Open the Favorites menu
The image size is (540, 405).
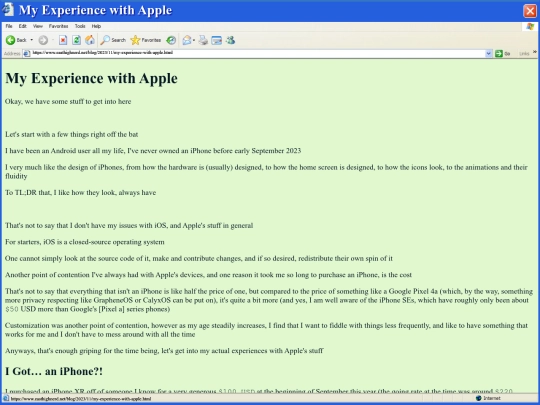coord(58,26)
